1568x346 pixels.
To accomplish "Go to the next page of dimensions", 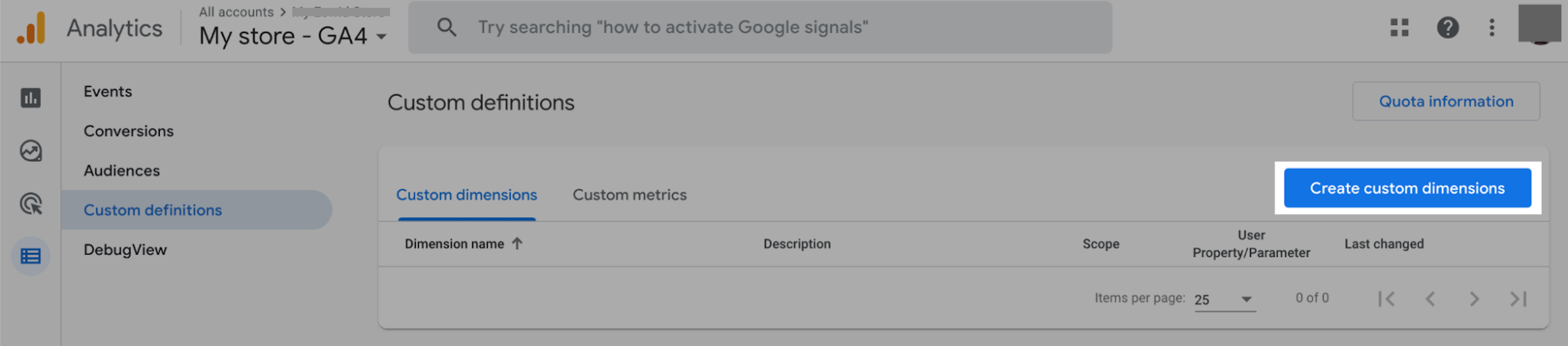I will (x=1474, y=299).
